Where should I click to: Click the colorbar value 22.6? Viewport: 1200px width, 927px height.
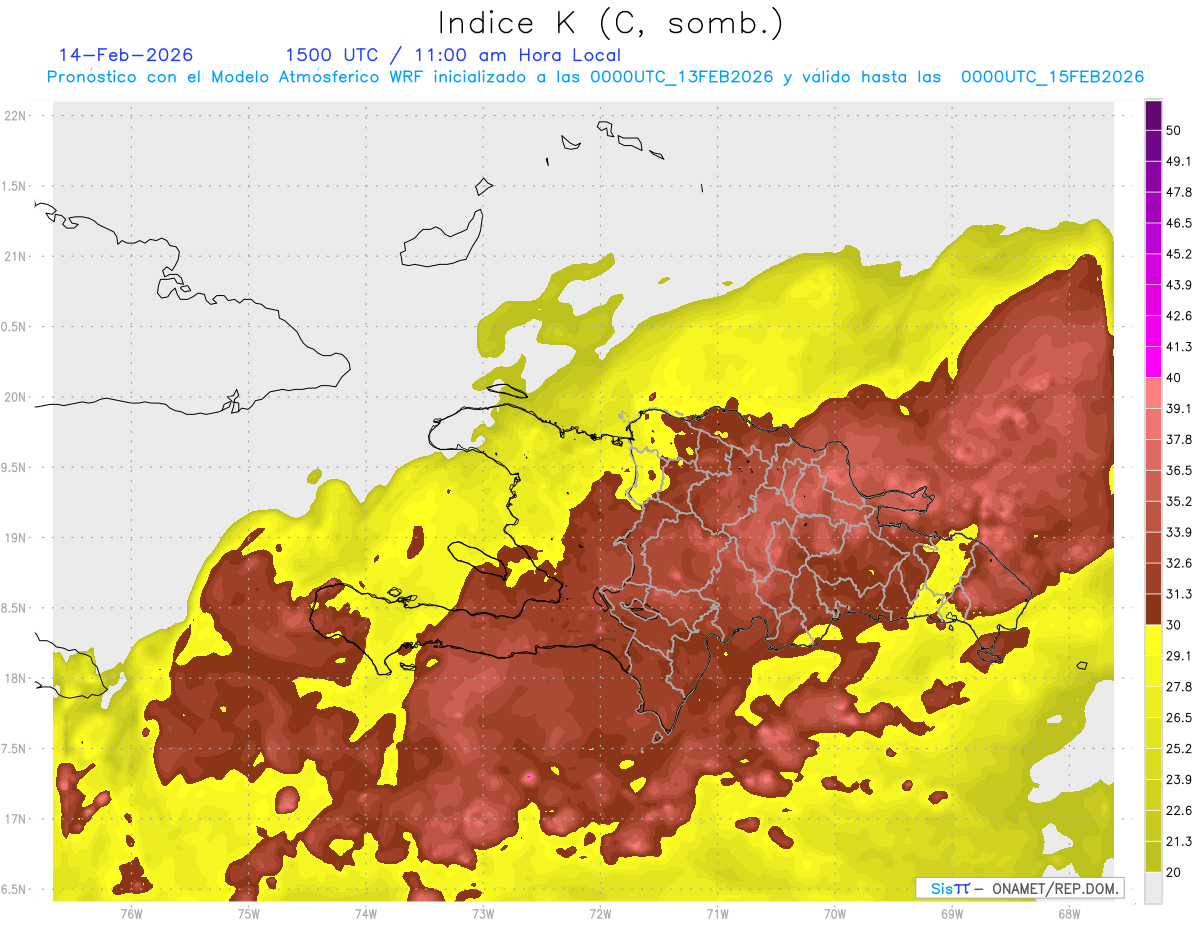pyautogui.click(x=1179, y=811)
